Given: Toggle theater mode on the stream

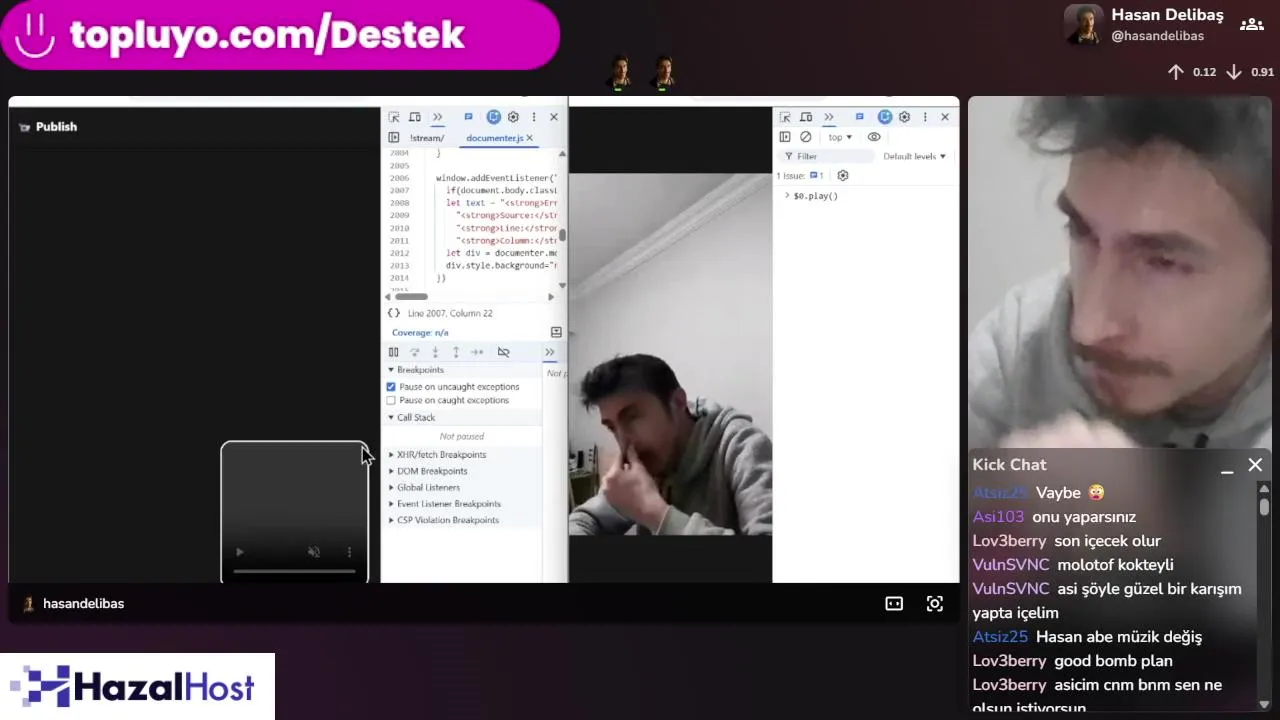Looking at the screenshot, I should point(894,603).
